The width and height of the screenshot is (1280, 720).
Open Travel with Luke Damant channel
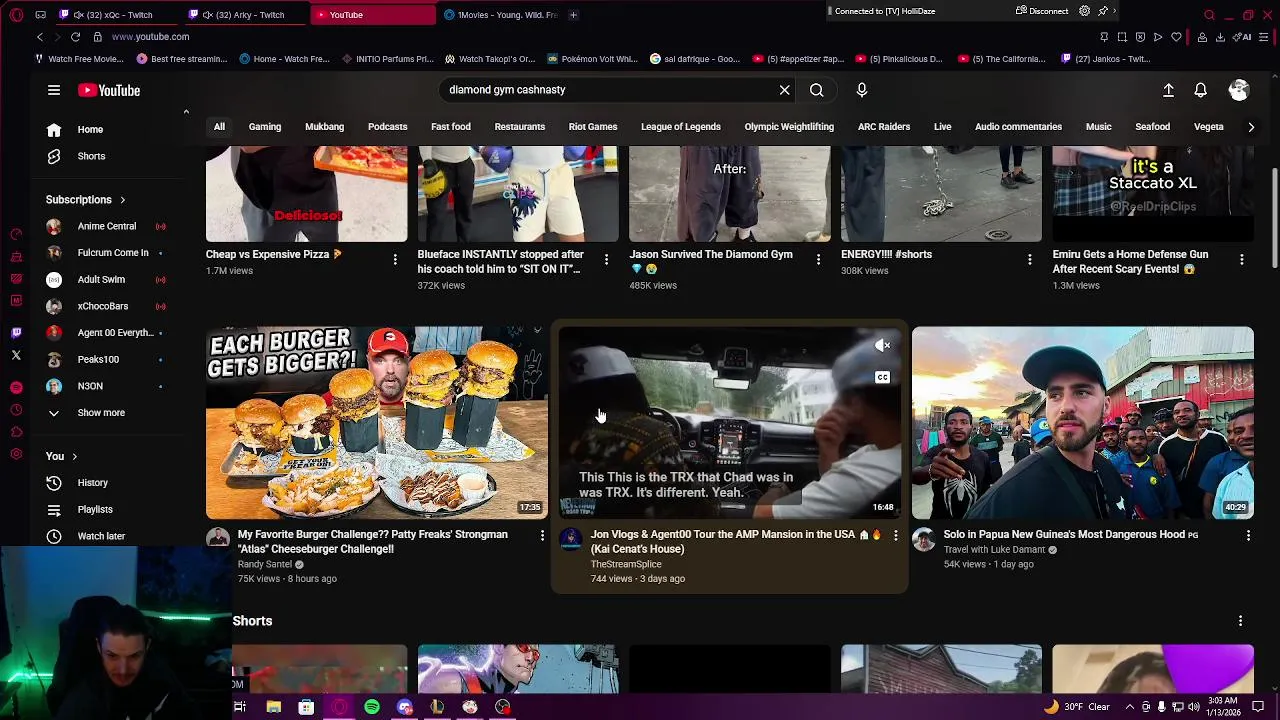click(x=994, y=550)
